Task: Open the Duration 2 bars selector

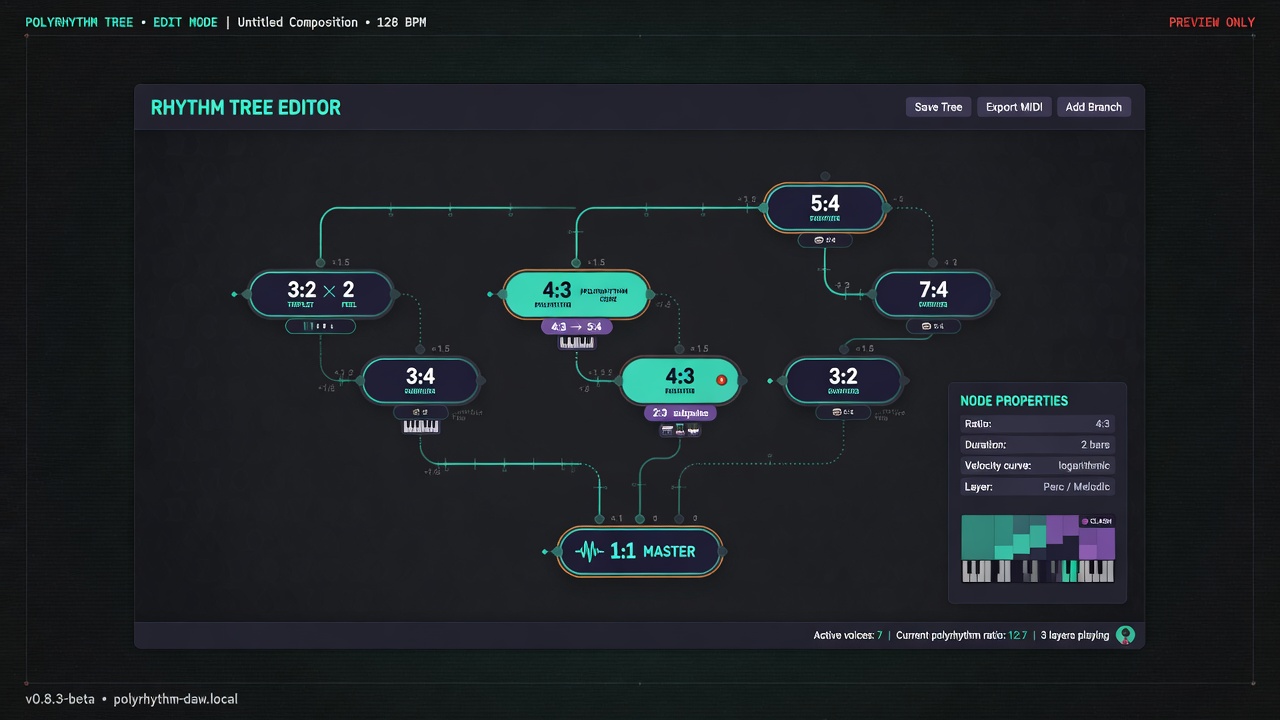Action: 1037,445
